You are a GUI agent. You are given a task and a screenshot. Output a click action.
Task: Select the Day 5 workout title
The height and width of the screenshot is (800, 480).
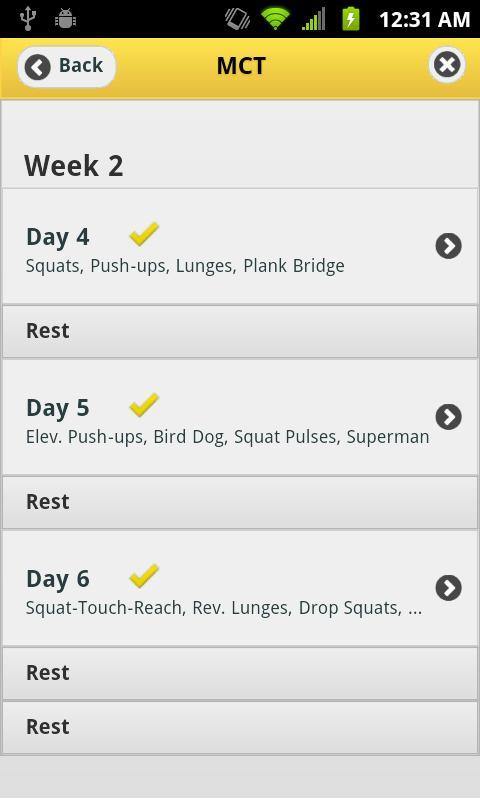58,408
